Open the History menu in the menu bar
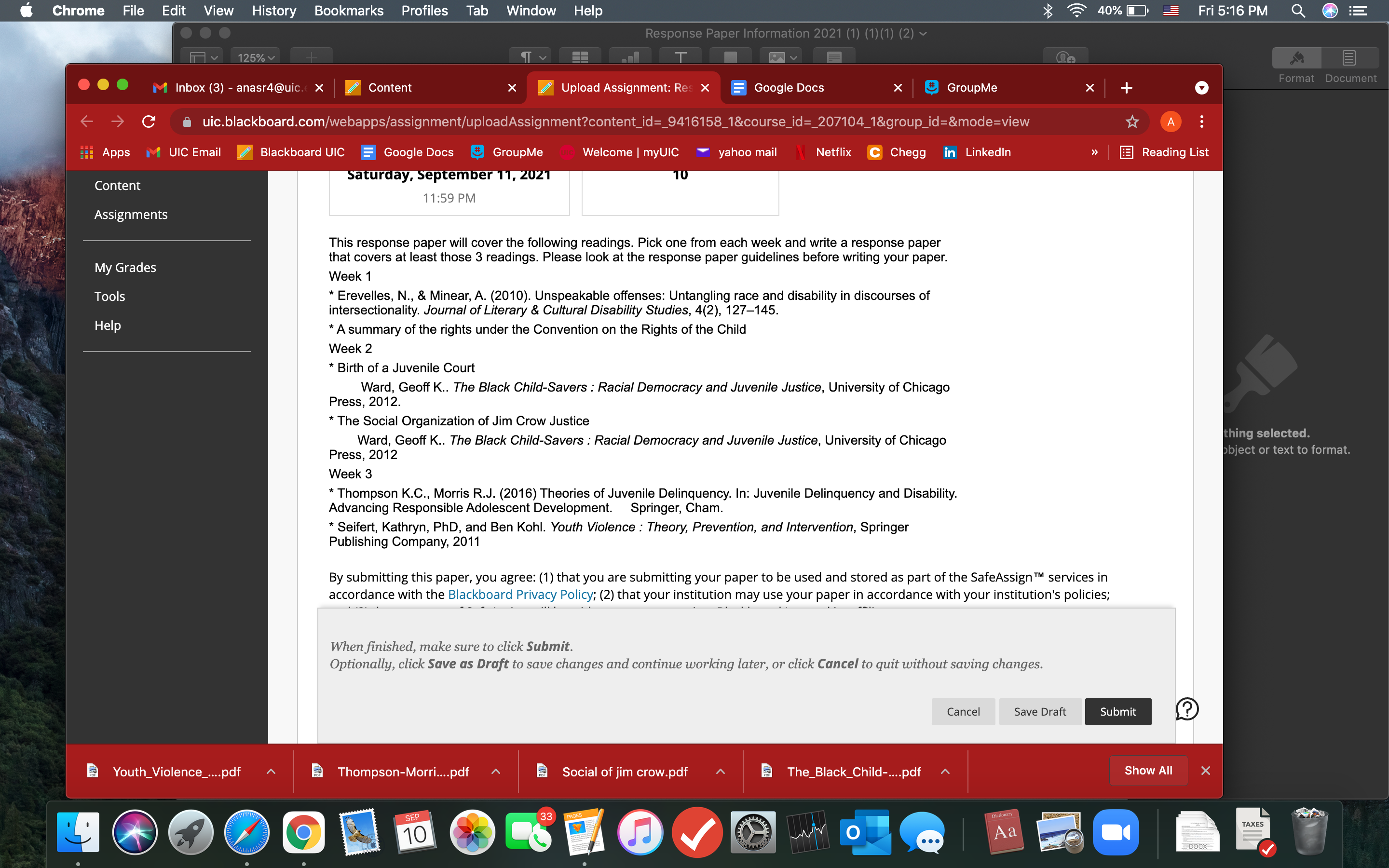This screenshot has width=1389, height=868. (274, 10)
